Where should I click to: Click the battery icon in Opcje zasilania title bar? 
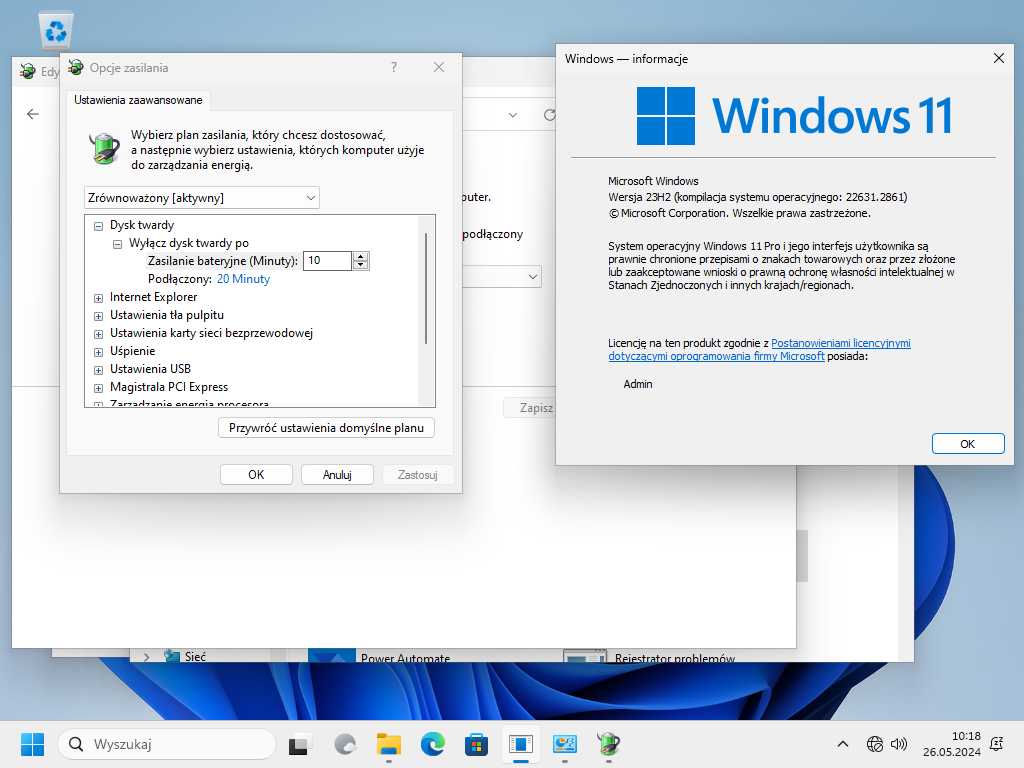pos(76,67)
